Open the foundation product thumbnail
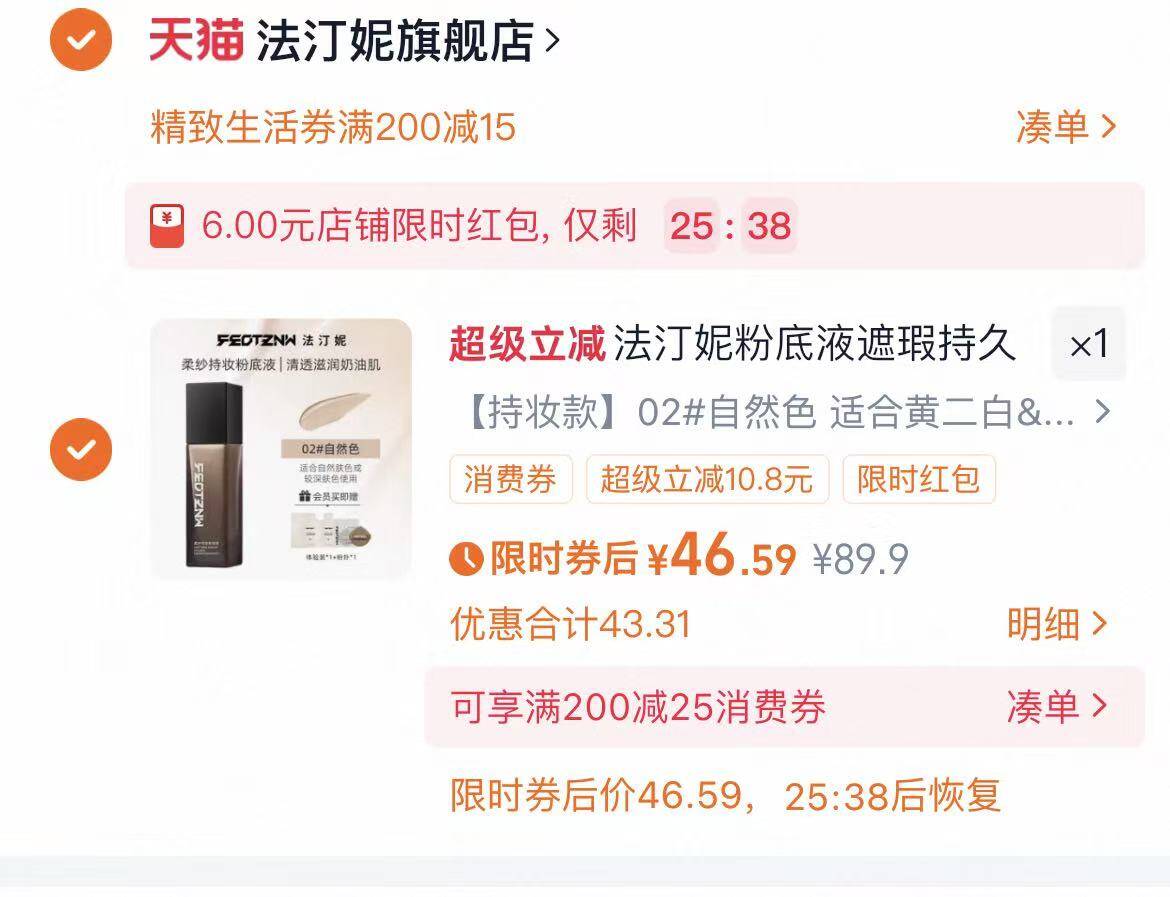Image resolution: width=1170 pixels, height=897 pixels. click(x=281, y=449)
